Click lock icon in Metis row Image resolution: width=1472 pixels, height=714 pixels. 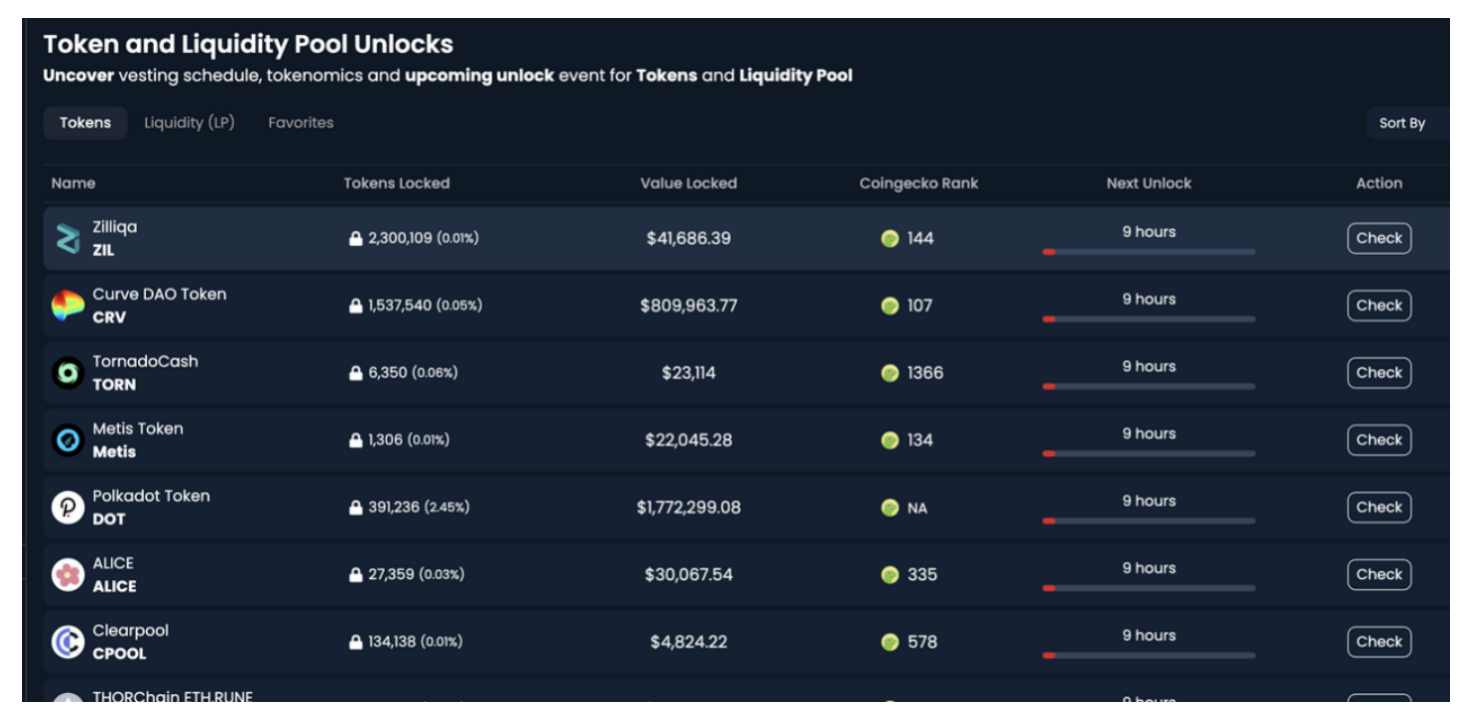click(x=355, y=440)
